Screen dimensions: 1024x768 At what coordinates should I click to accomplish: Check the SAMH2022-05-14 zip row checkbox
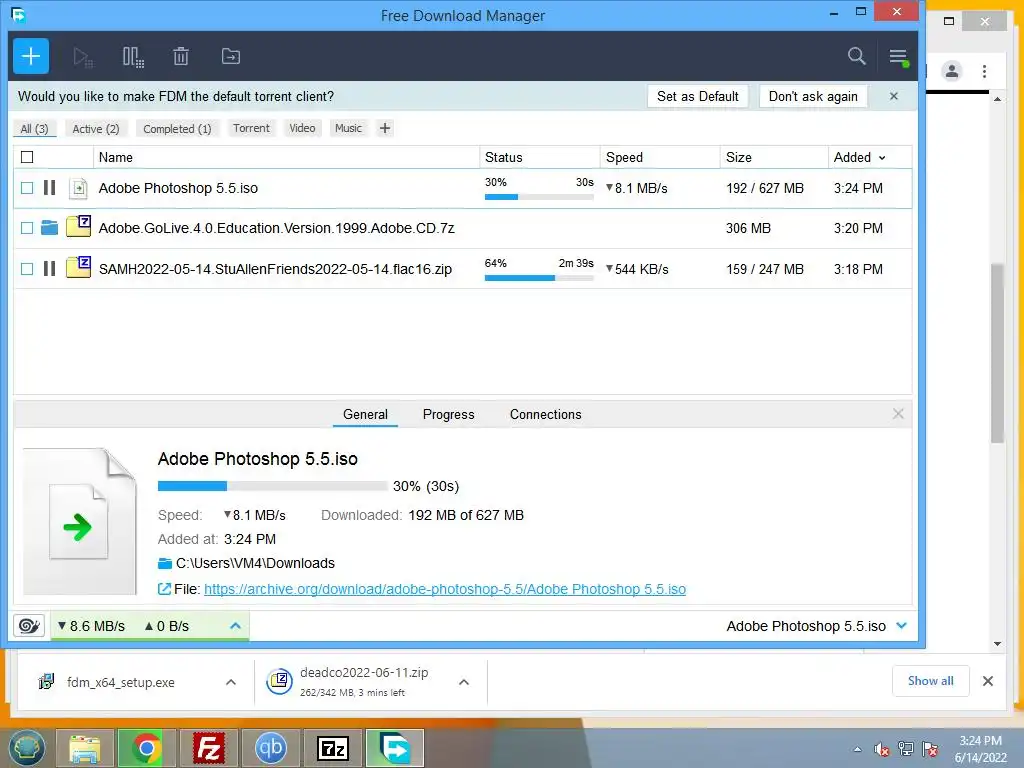pos(27,268)
